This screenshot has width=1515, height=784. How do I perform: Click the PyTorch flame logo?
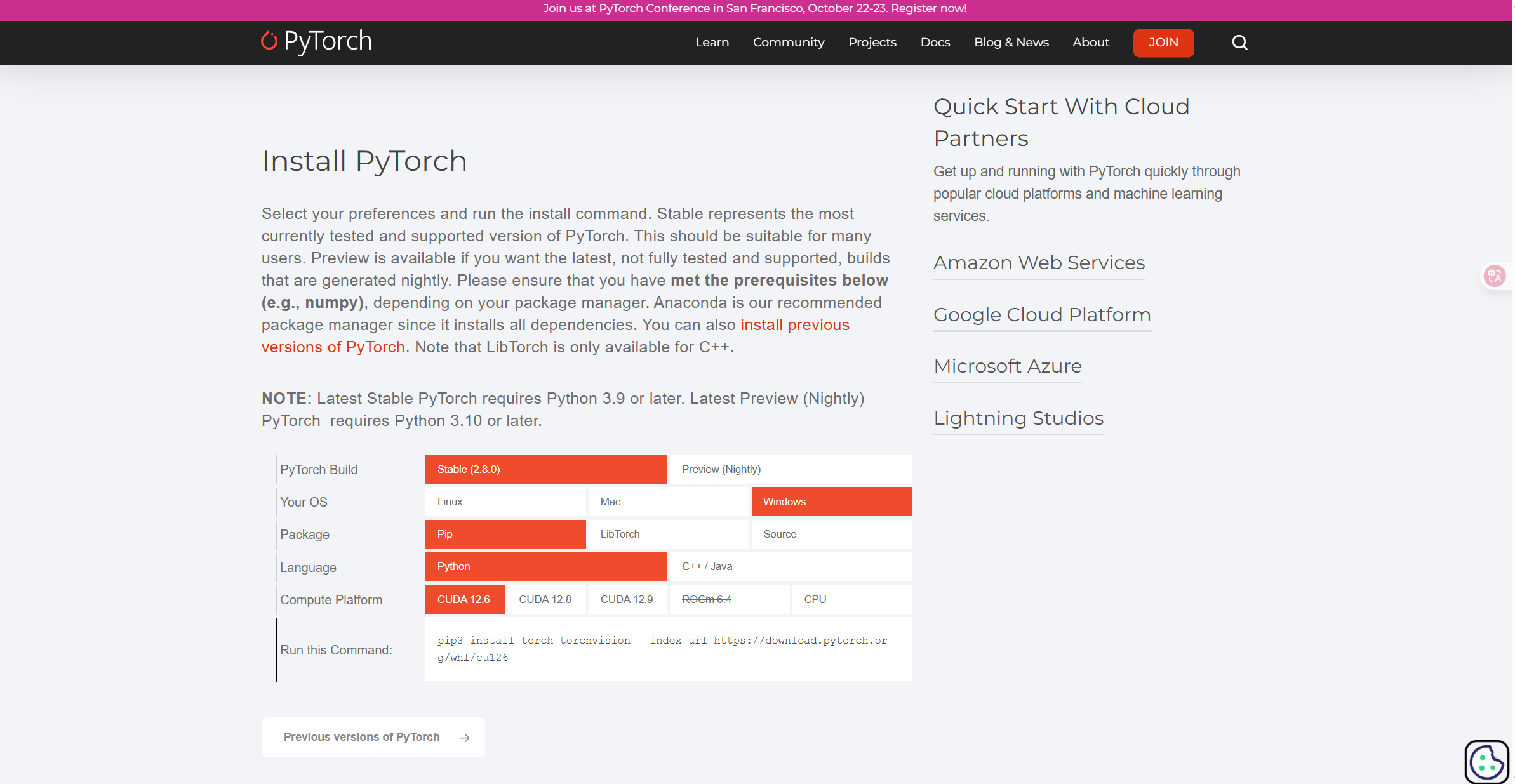(x=269, y=41)
